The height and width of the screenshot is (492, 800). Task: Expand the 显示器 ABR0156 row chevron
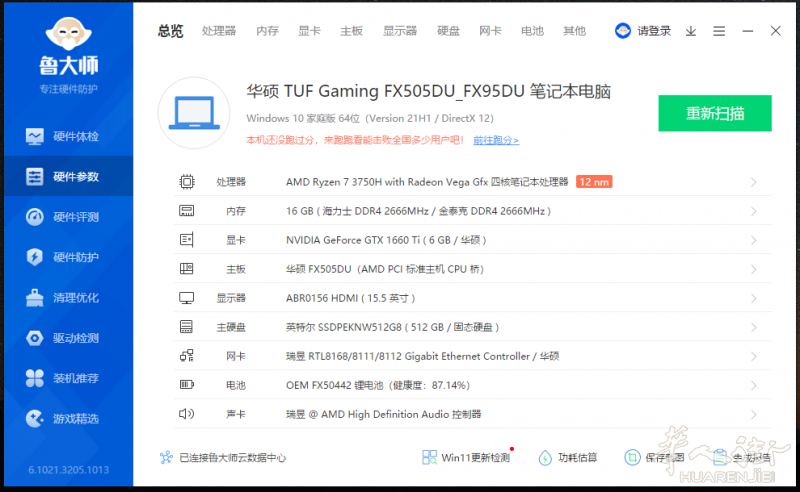[754, 299]
